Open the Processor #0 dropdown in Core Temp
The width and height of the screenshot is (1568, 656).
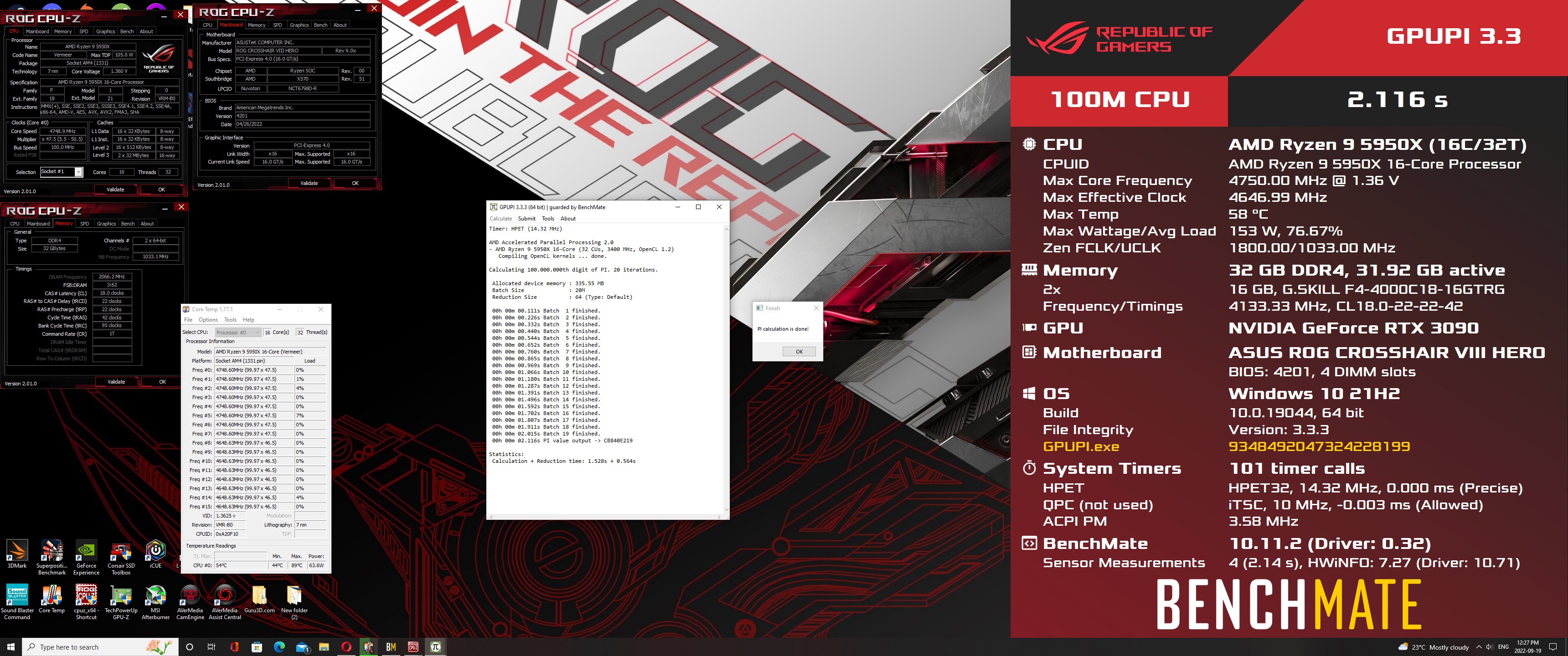click(x=238, y=332)
